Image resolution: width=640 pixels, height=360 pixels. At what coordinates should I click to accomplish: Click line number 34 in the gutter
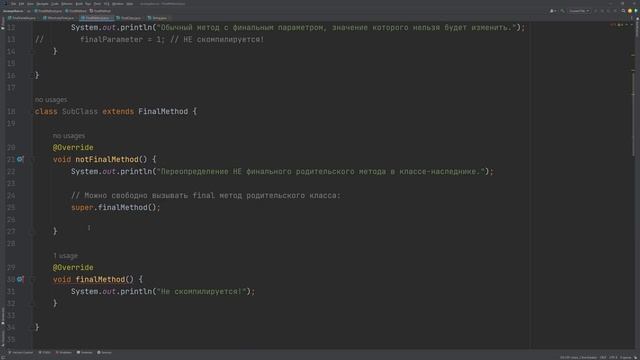point(11,327)
